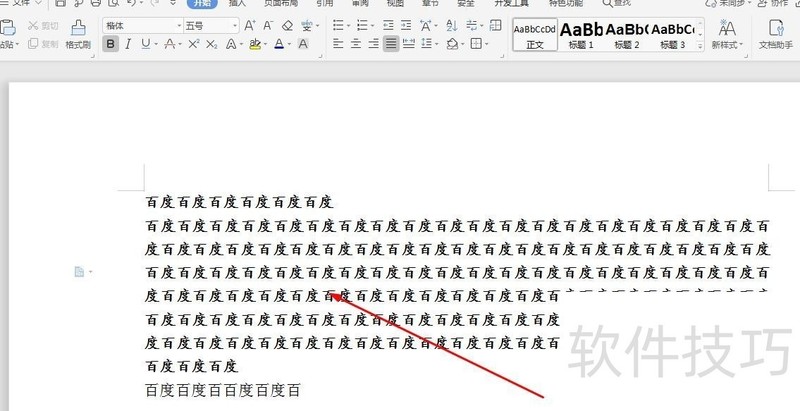Expand the font color dropdown arrow
This screenshot has height=411, width=800.
(x=290, y=45)
